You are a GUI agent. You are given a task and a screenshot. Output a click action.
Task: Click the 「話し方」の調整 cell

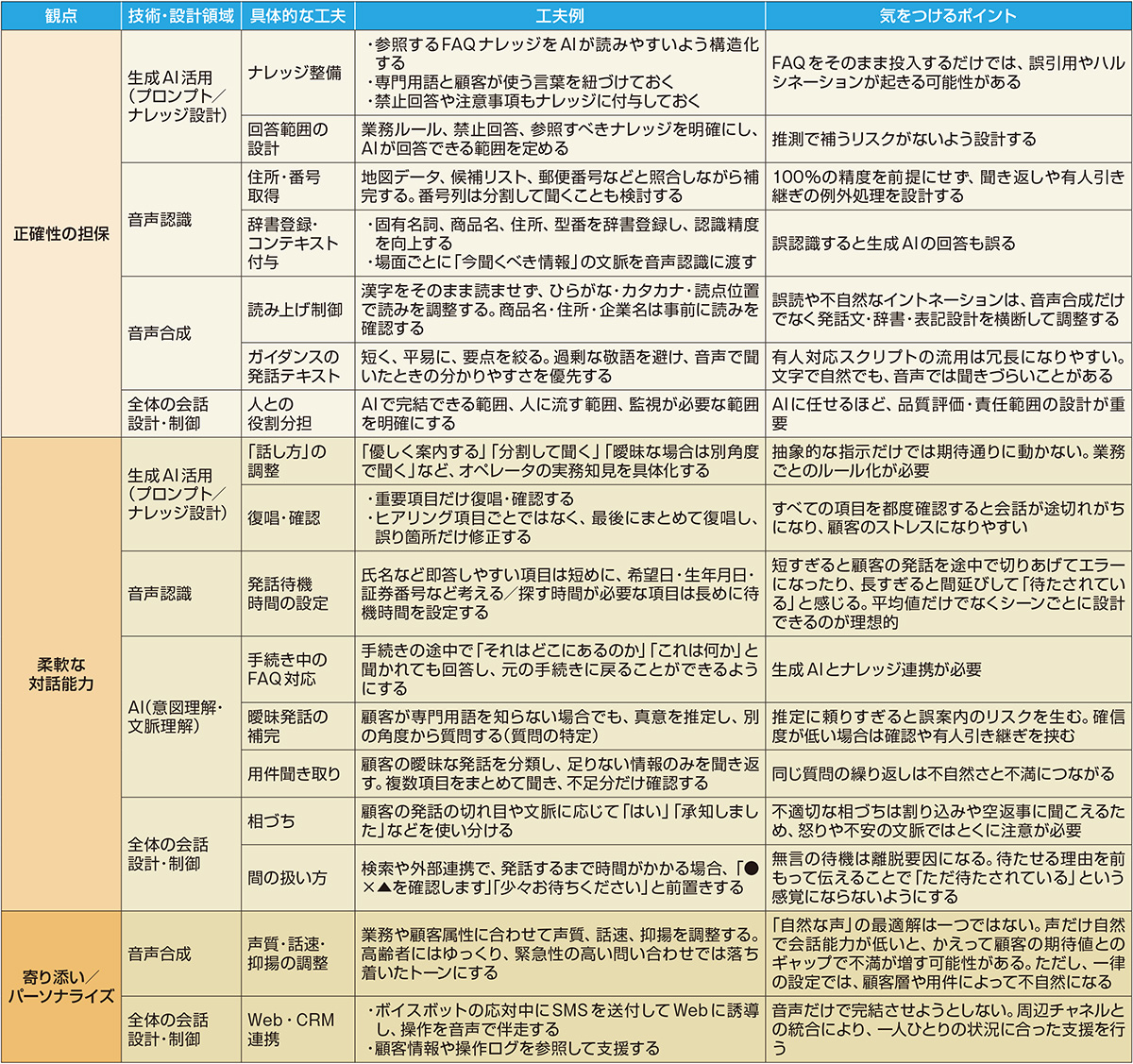point(297,461)
